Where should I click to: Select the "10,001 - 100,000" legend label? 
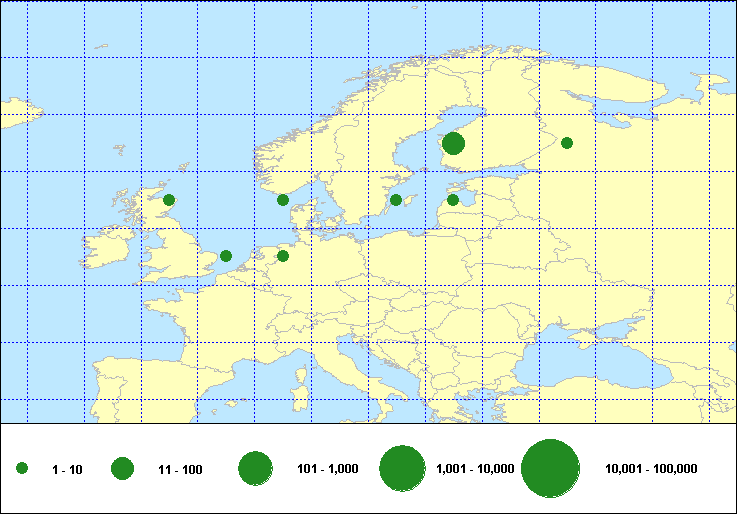(x=651, y=470)
